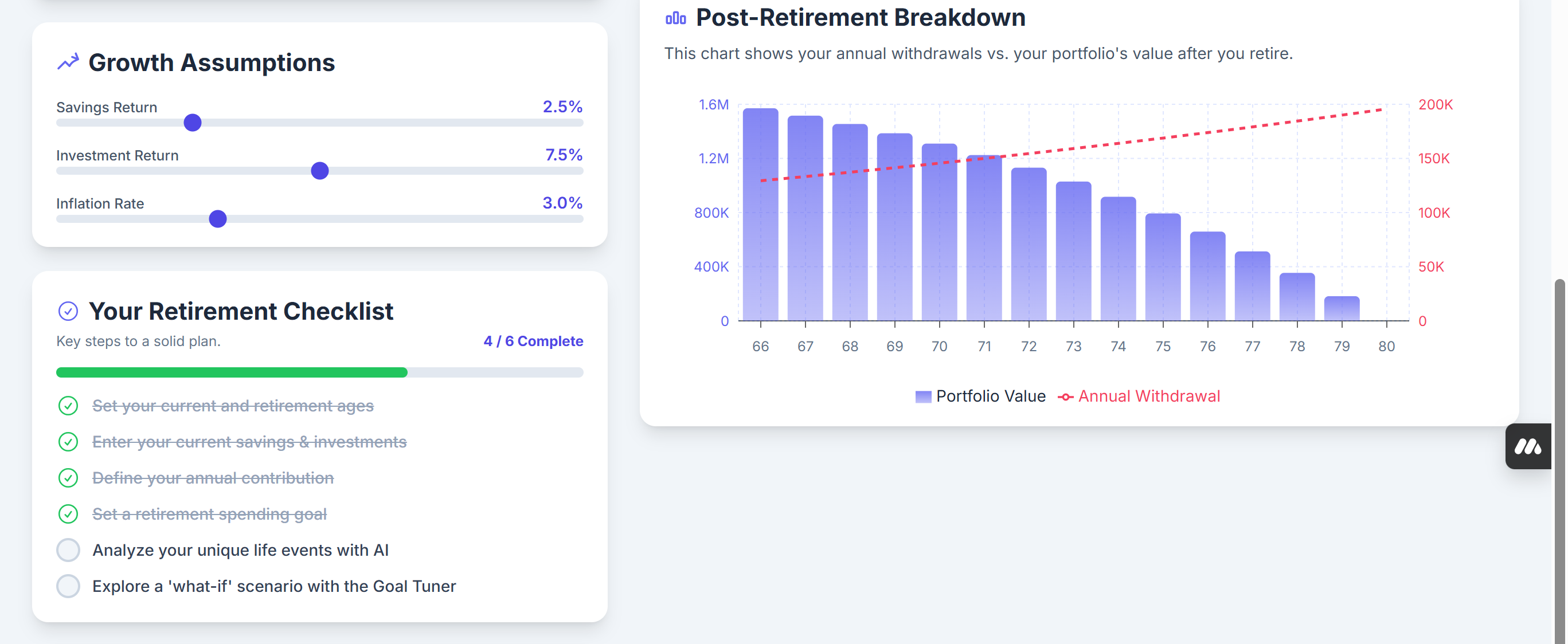Check off 'Explore a what-if scenario with the Goal Tuner'
Screen dimensions: 1568x644
point(68,586)
